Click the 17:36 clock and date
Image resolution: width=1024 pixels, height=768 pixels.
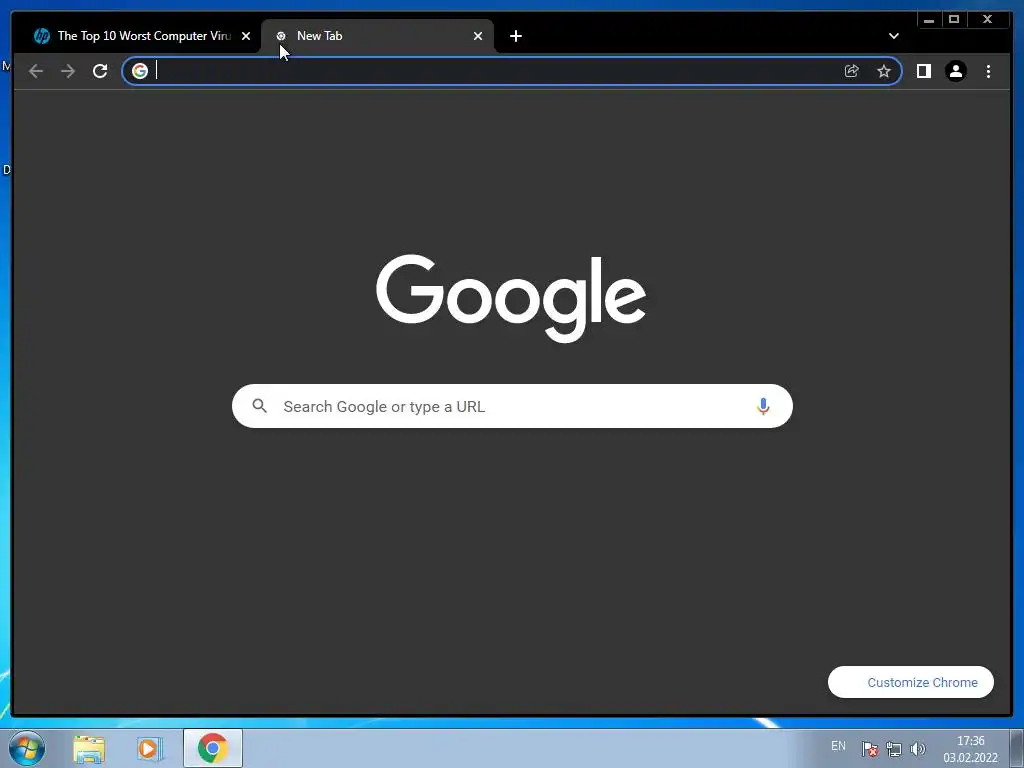970,749
